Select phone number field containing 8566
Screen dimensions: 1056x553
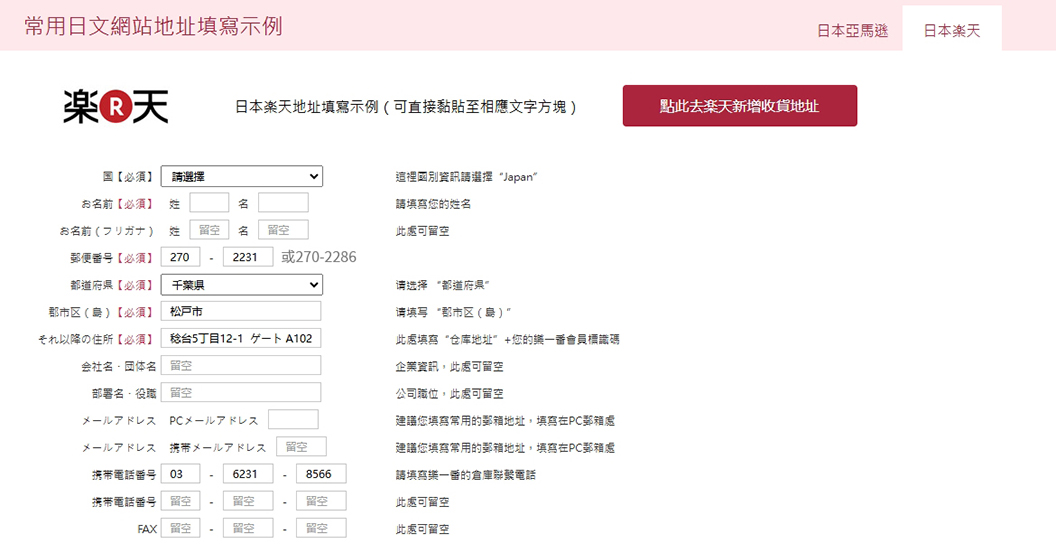[321, 474]
